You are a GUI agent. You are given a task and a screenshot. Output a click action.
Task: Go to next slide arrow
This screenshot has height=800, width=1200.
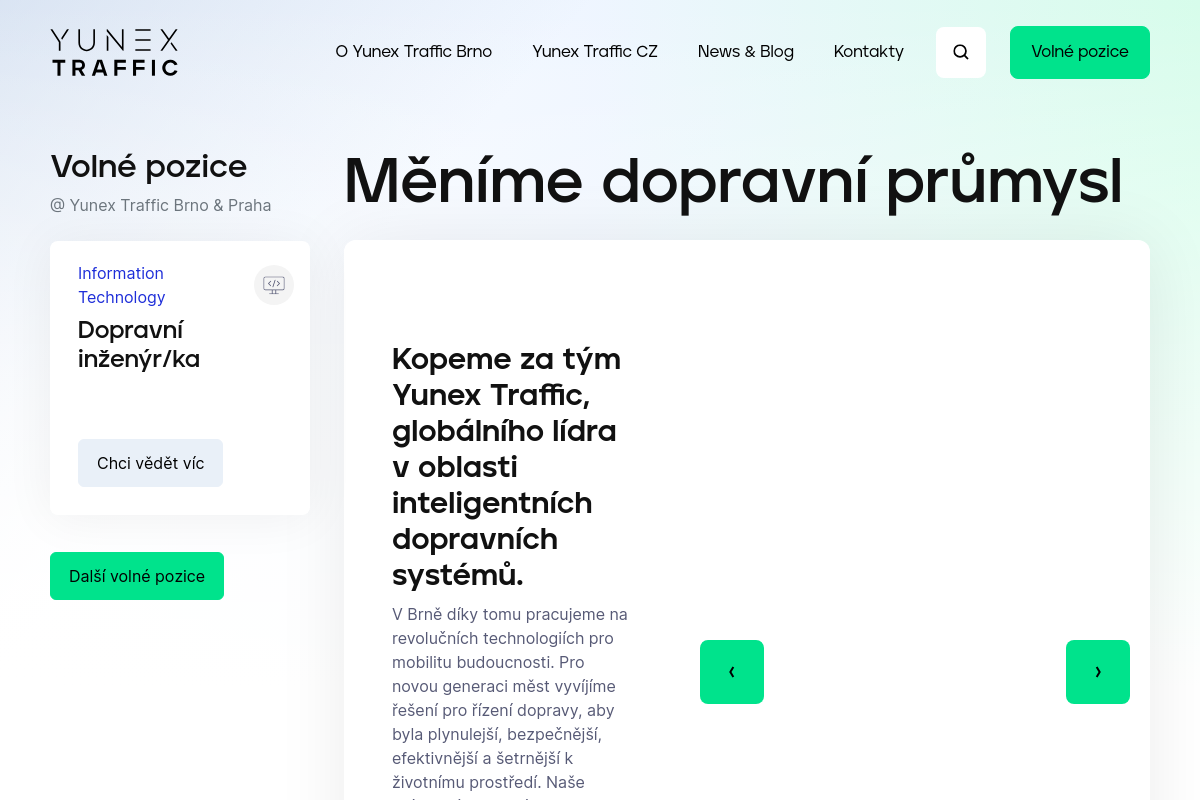coord(1098,672)
